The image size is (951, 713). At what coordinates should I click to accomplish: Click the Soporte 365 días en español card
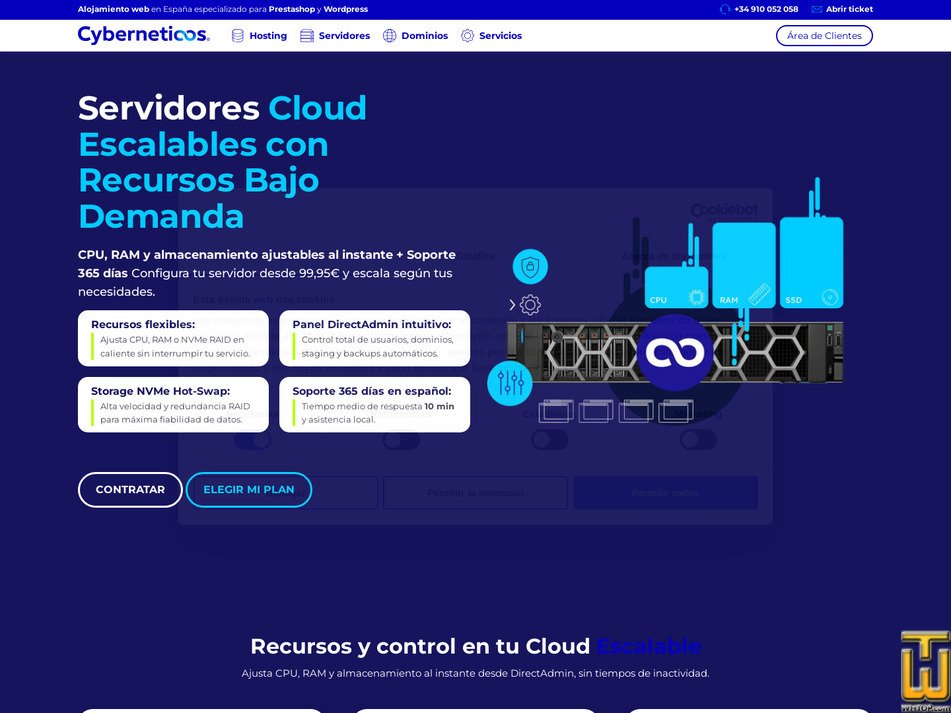[x=374, y=405]
